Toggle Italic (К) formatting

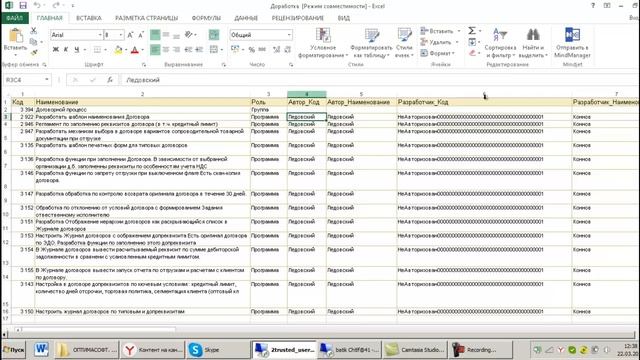point(66,50)
